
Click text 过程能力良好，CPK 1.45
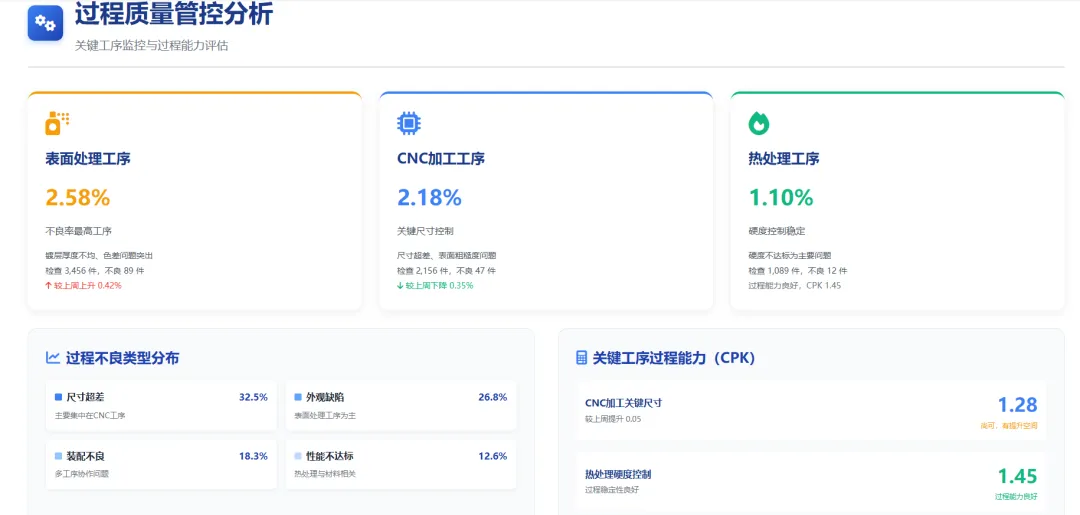tap(795, 286)
